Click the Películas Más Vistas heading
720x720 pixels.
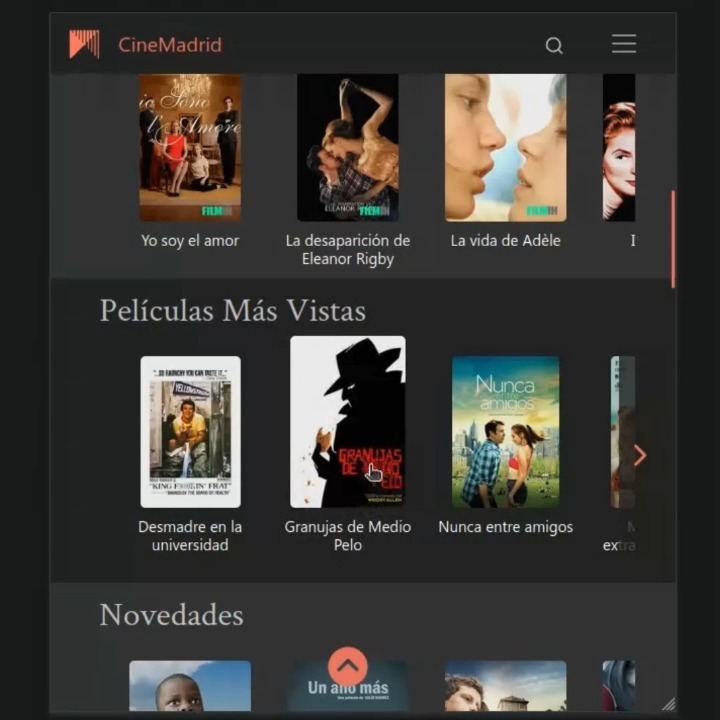233,311
